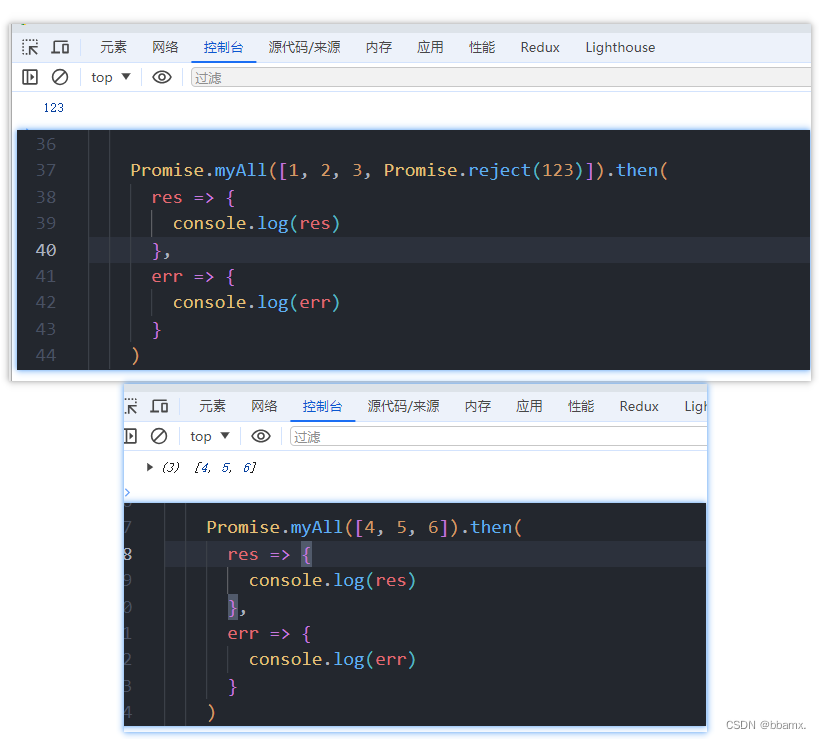821x739 pixels.
Task: Expand the (3) [4, 5, 6] array output
Action: tap(150, 467)
